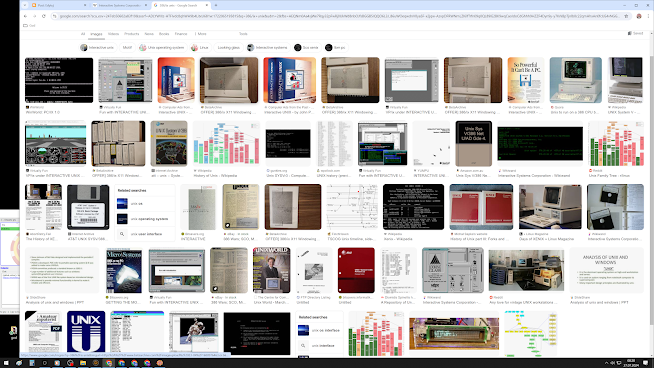This screenshot has height=368, width=654.
Task: Click the address bar URL field
Action: click(x=339, y=16)
